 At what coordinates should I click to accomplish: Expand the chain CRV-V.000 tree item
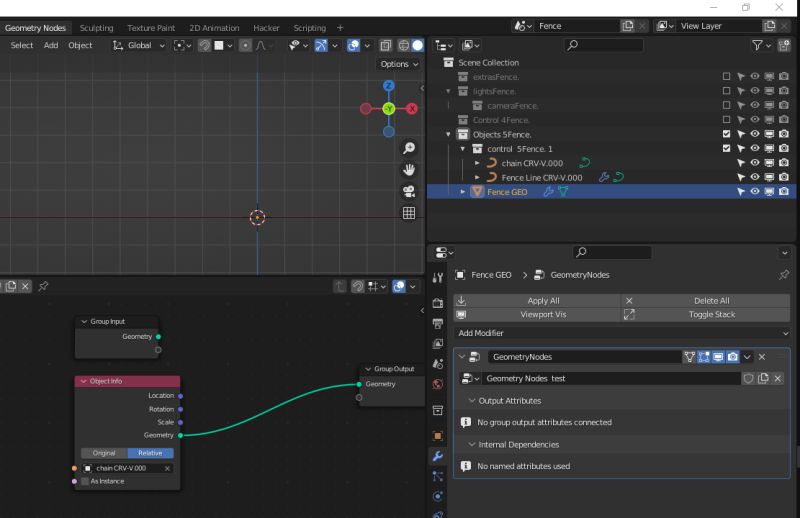point(477,163)
